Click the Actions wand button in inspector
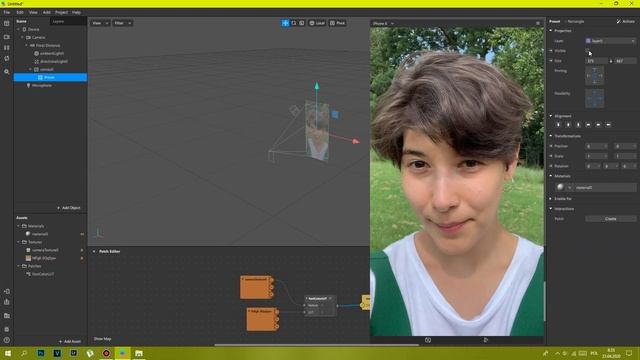The image size is (640, 360). (x=626, y=21)
